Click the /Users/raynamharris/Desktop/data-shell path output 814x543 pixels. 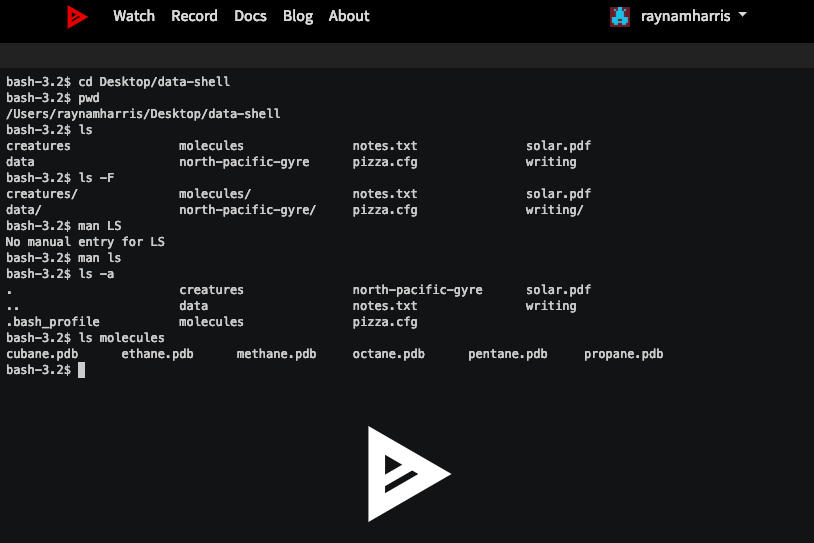click(x=143, y=114)
